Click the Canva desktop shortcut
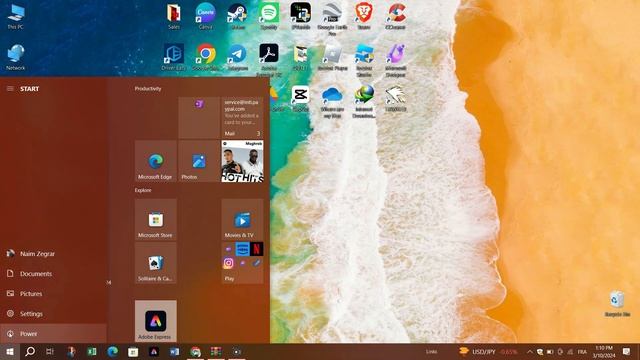Image resolution: width=640 pixels, height=360 pixels. click(x=205, y=16)
